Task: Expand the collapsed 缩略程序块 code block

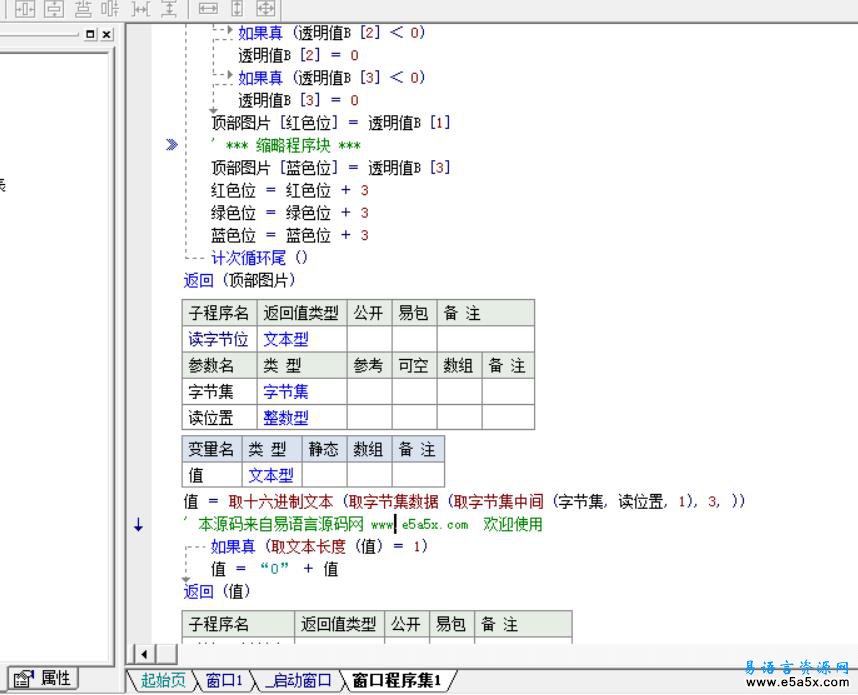Action: coord(171,144)
